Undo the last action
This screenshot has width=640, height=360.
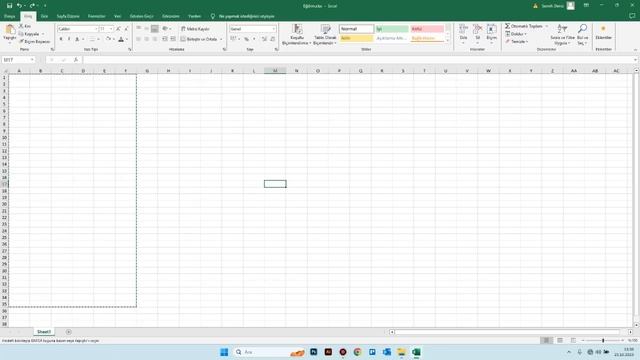19,6
